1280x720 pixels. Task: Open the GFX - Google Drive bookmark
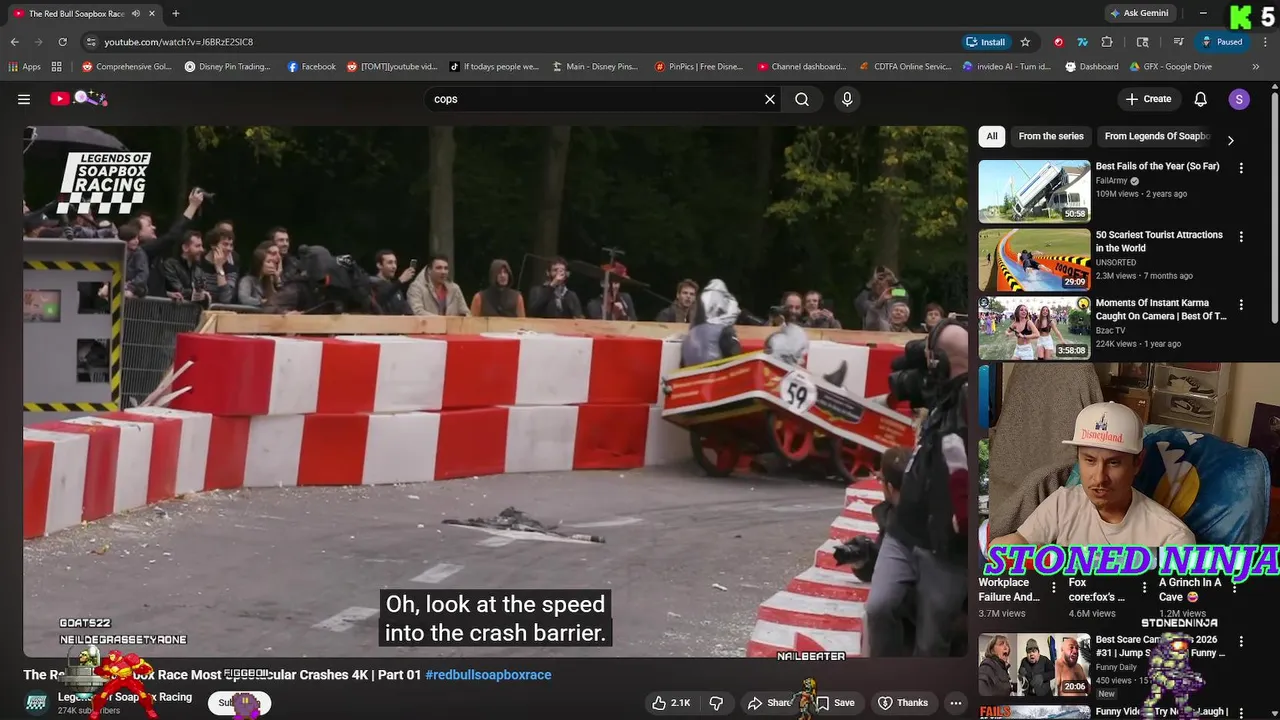[1171, 67]
